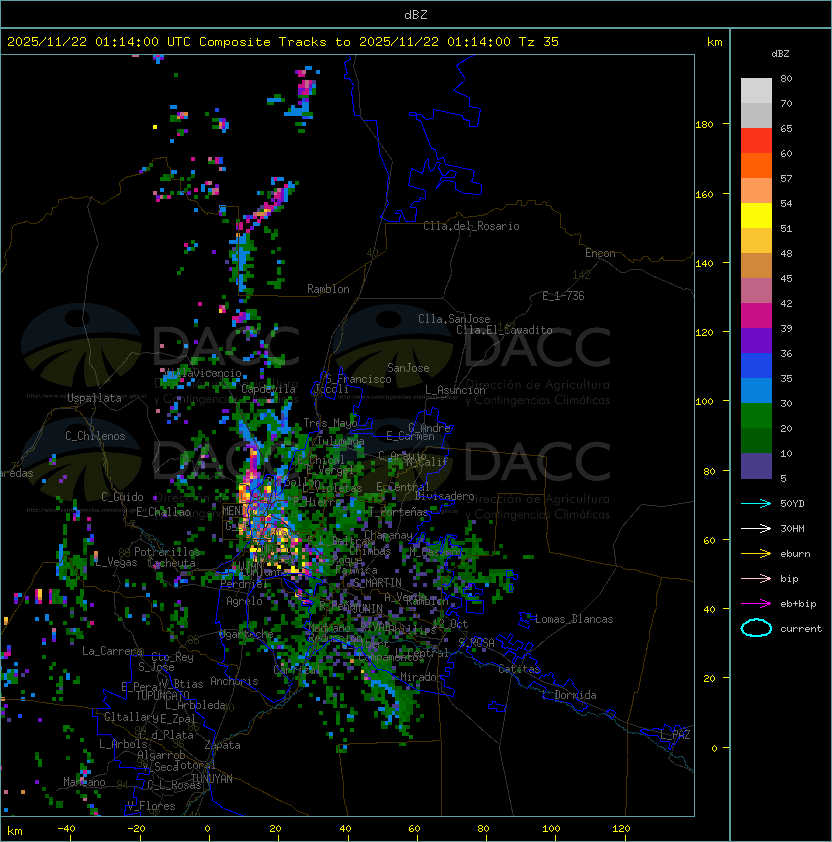Click the 'La_Carrera' map label
Viewport: 832px width, 842px height.
112,651
